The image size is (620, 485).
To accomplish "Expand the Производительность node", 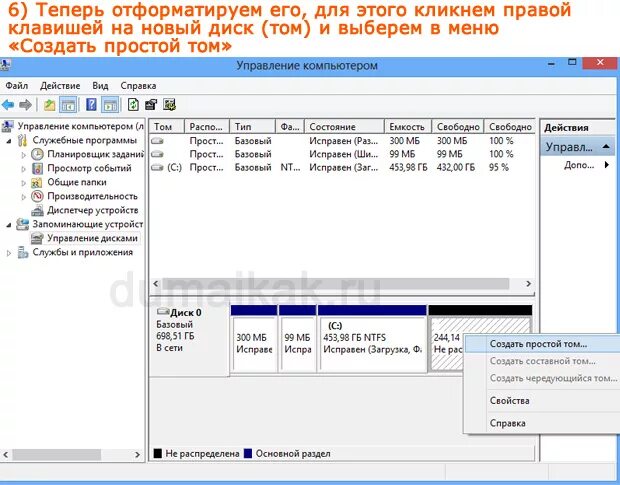I will tap(24, 197).
